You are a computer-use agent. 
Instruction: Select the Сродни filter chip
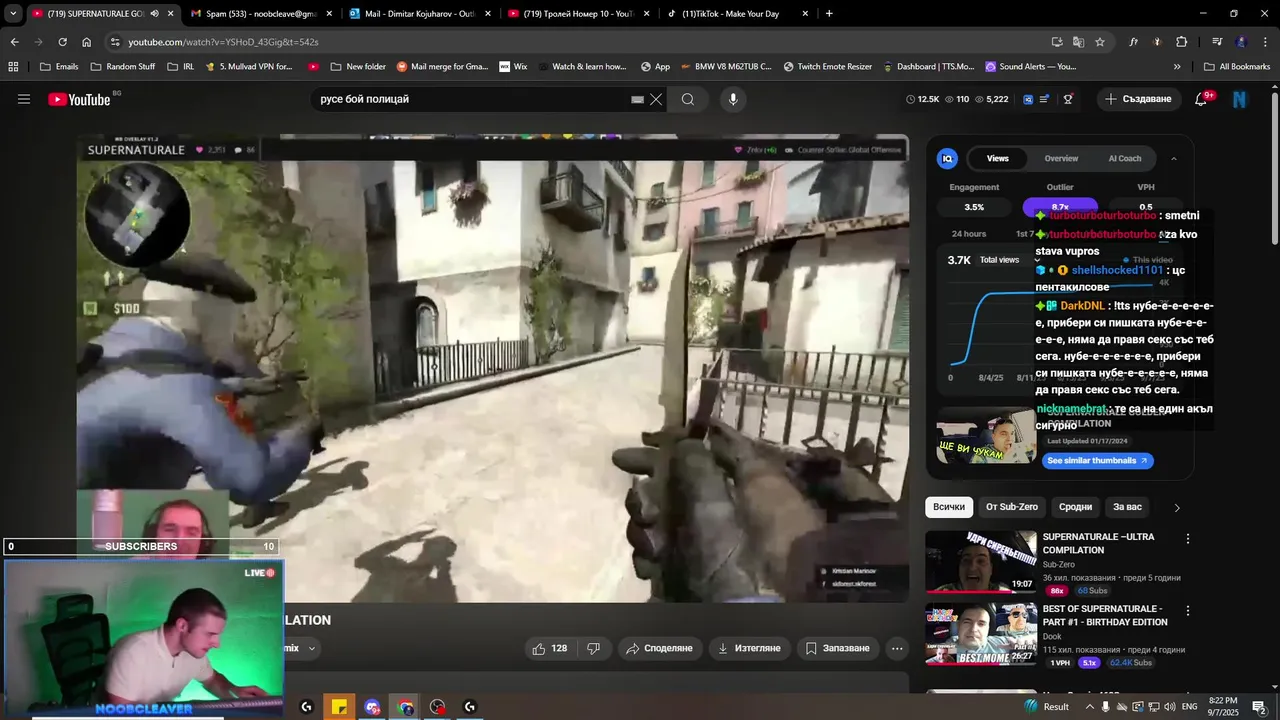tap(1075, 507)
